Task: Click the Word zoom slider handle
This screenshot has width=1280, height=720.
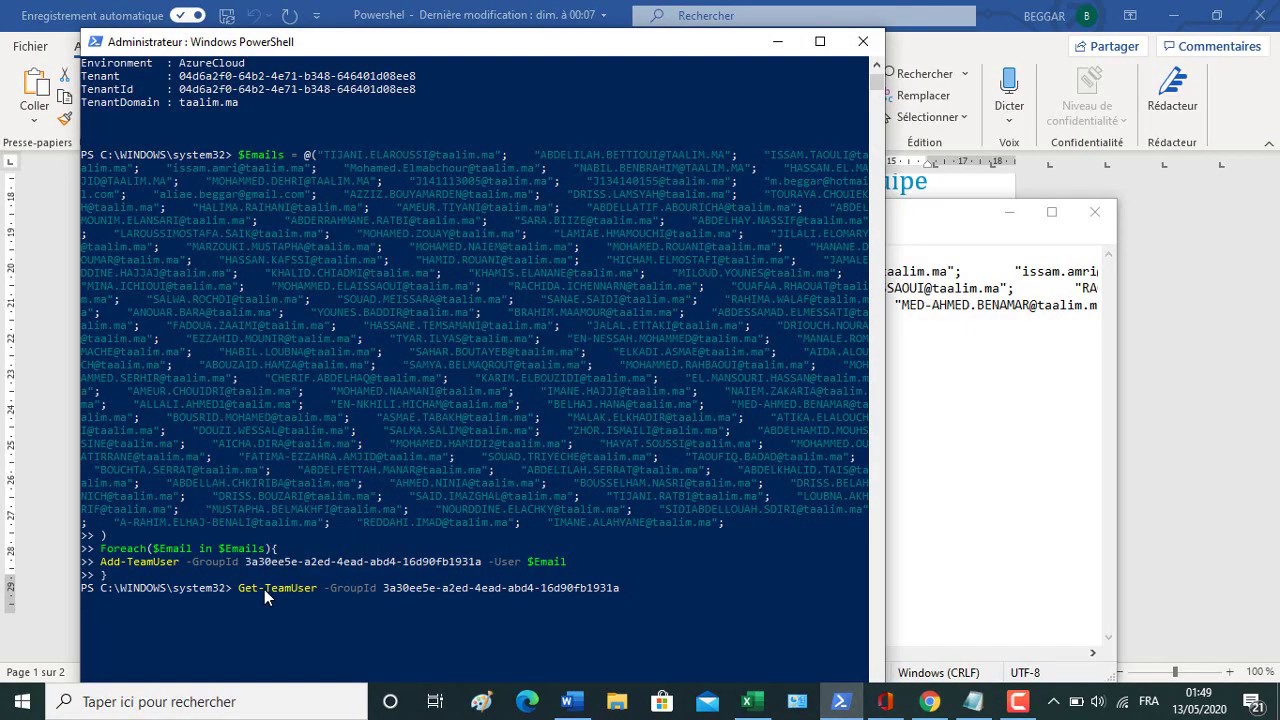Action: tap(1175, 672)
